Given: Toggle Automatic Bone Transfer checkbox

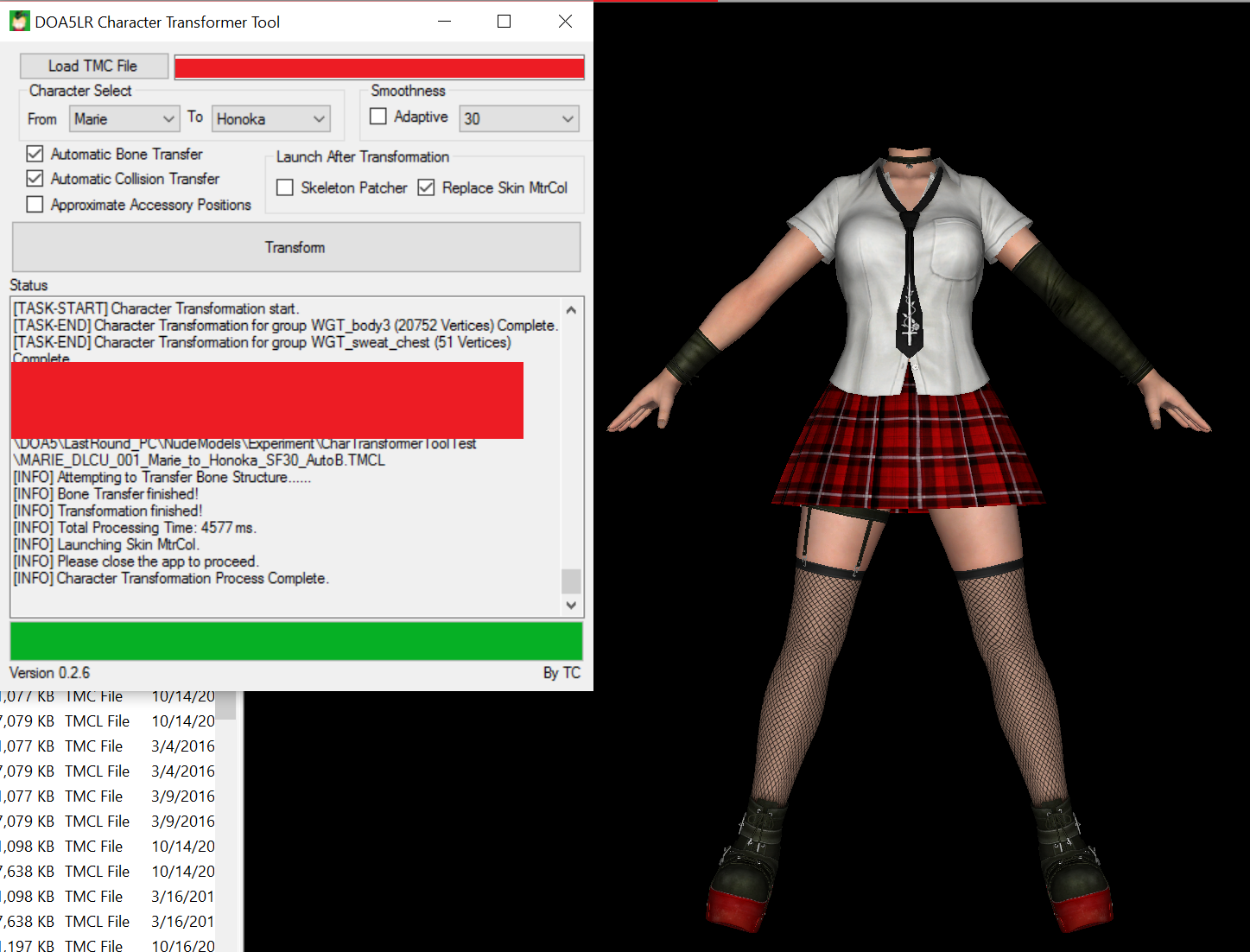Looking at the screenshot, I should [x=35, y=154].
